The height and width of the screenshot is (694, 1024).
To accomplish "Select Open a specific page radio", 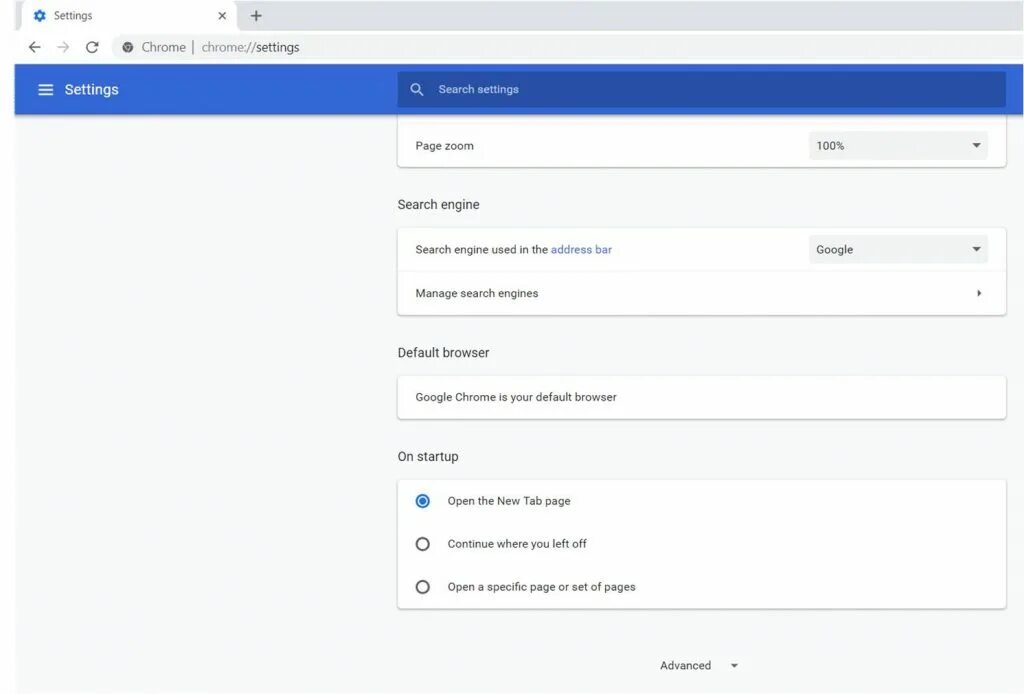I will point(423,587).
